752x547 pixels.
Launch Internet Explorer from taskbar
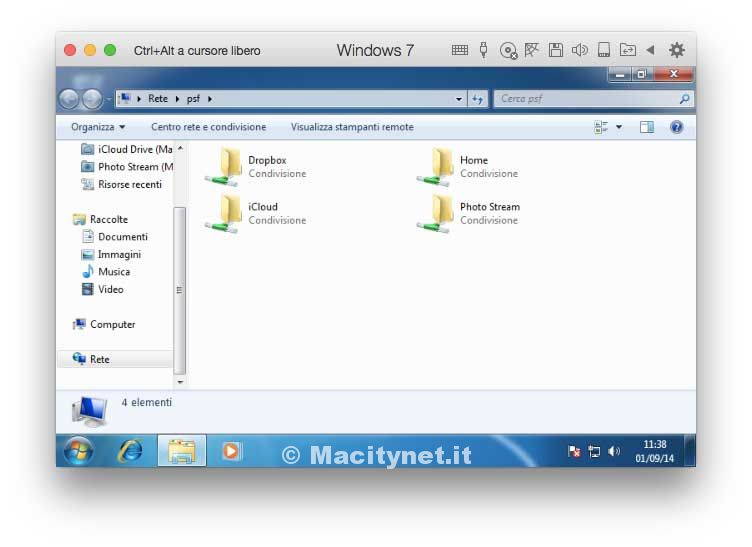click(x=130, y=451)
